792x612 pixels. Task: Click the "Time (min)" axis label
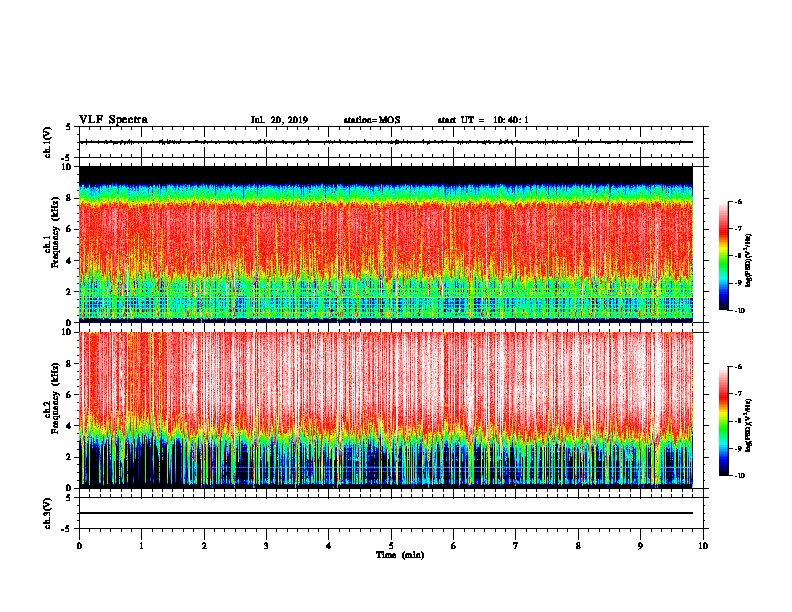tap(400, 555)
